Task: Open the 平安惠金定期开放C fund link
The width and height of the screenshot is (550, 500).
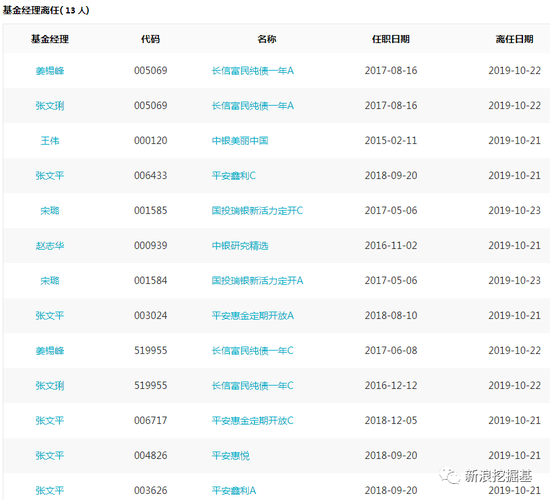Action: (253, 420)
